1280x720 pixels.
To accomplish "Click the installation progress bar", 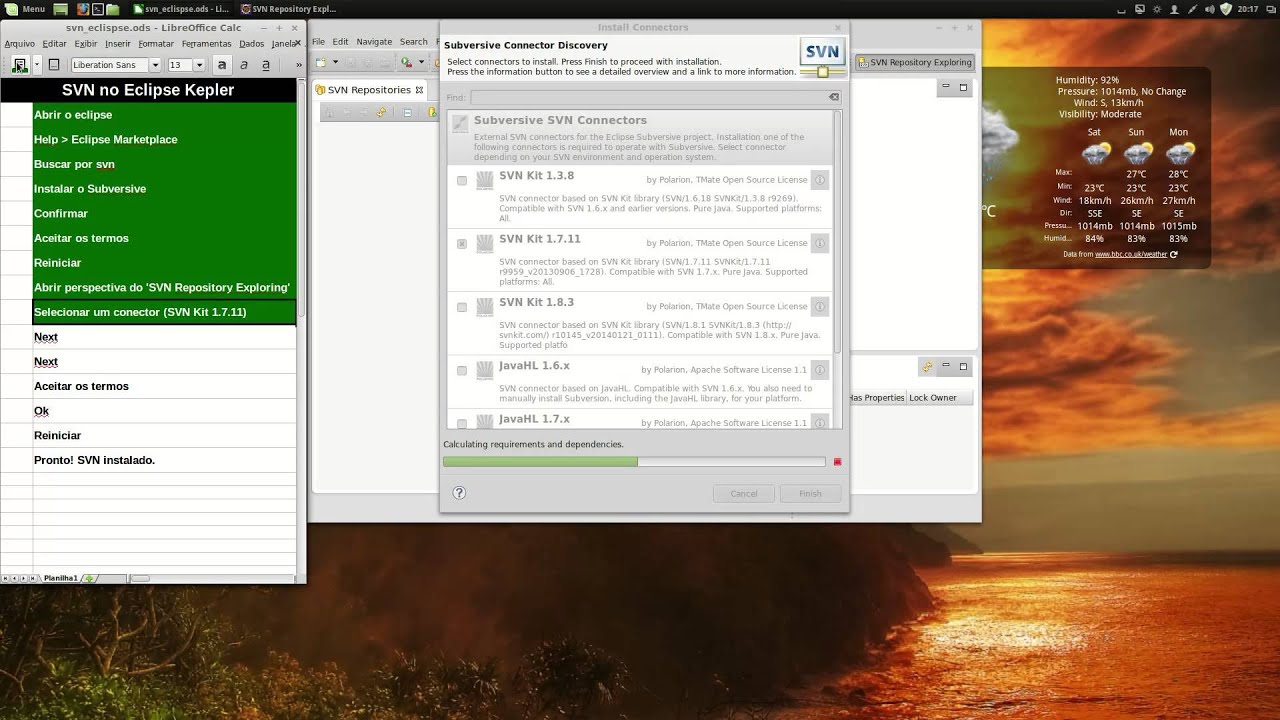I will 634,462.
